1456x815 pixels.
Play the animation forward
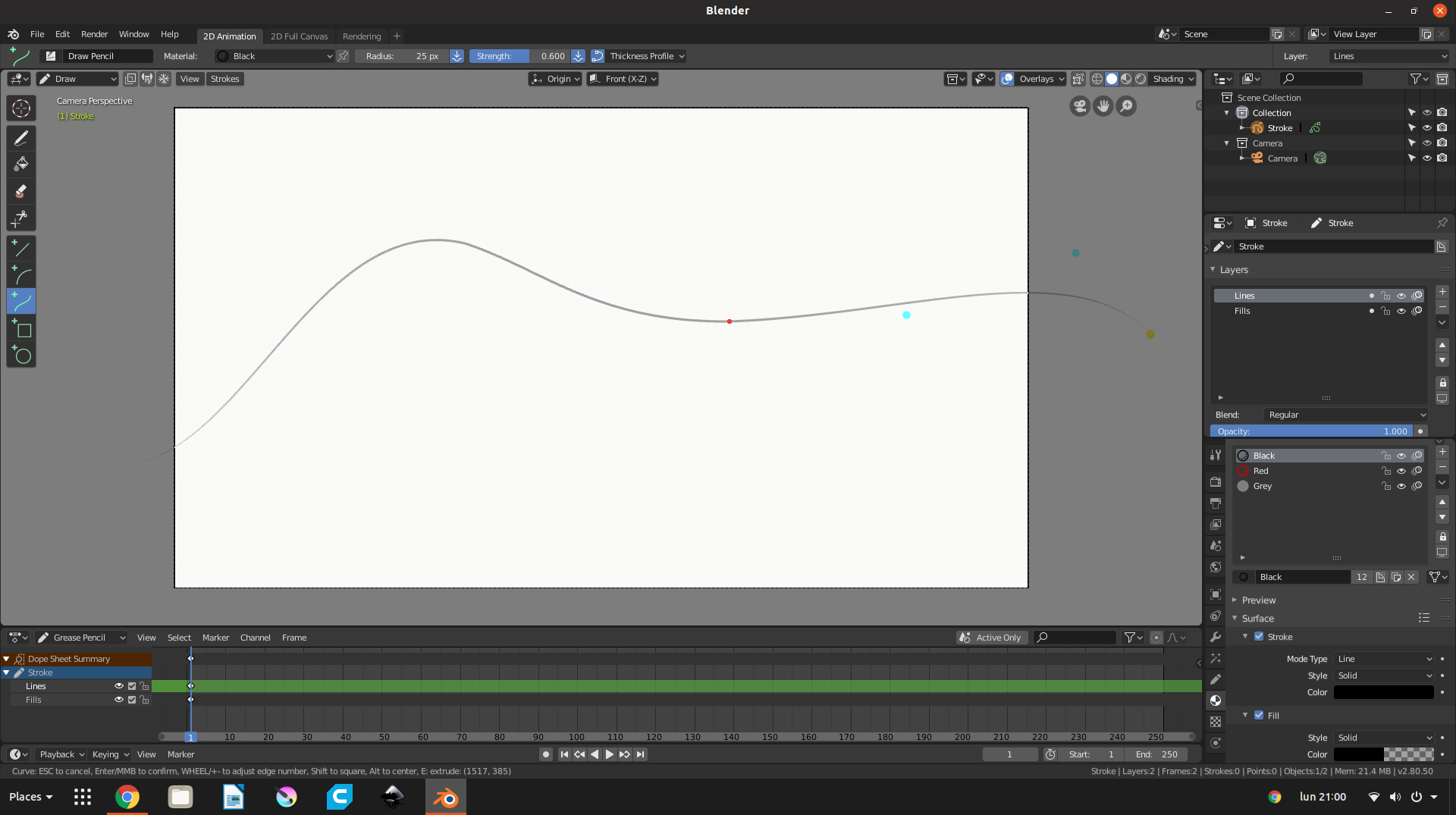click(609, 754)
